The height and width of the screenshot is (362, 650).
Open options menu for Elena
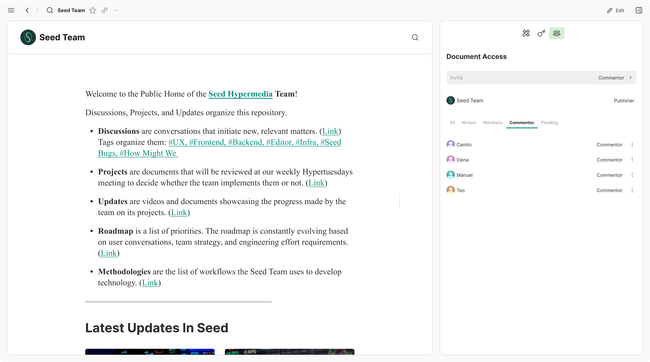point(632,160)
